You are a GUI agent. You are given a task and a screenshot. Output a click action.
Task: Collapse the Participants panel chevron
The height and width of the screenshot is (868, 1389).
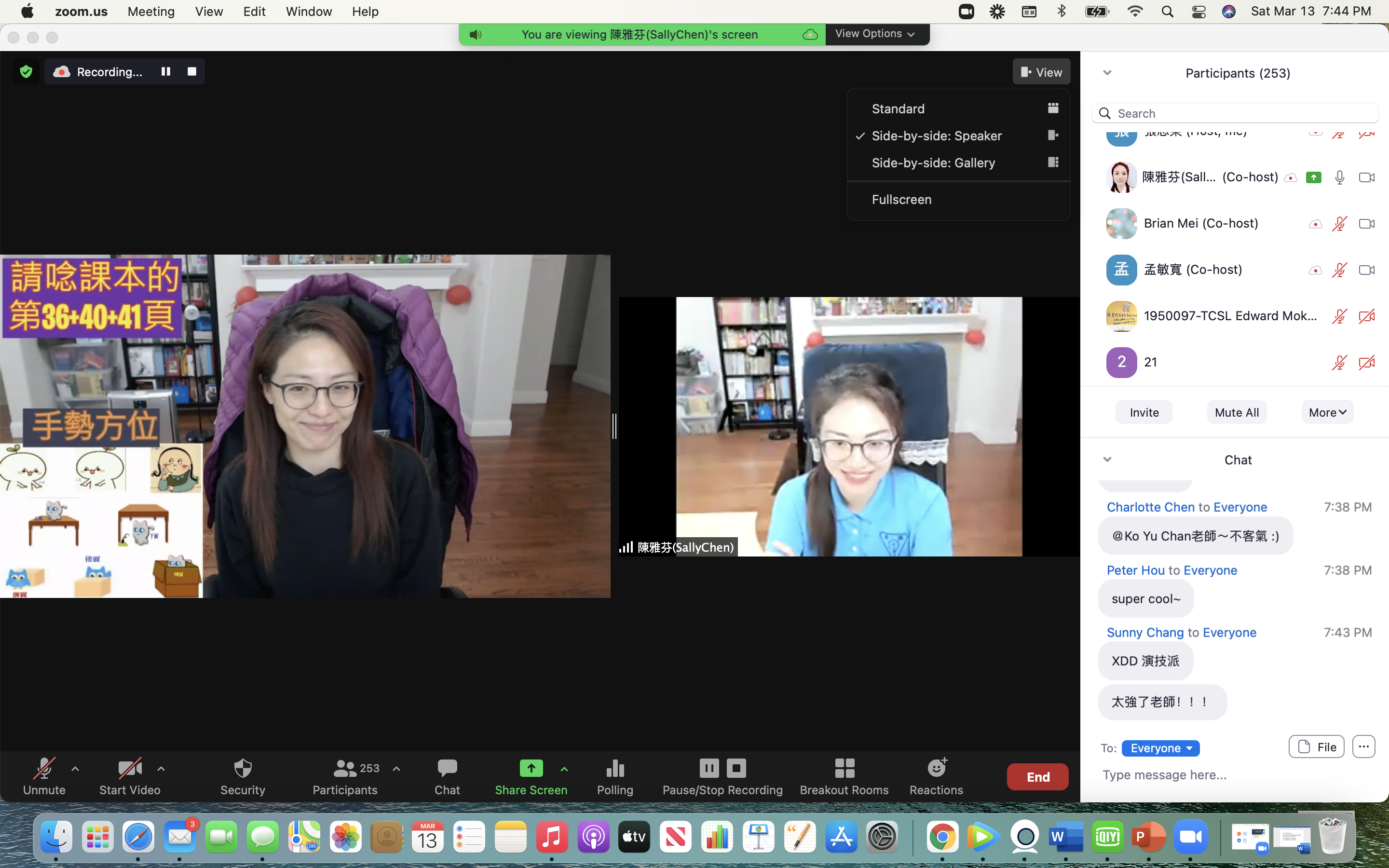(1107, 73)
